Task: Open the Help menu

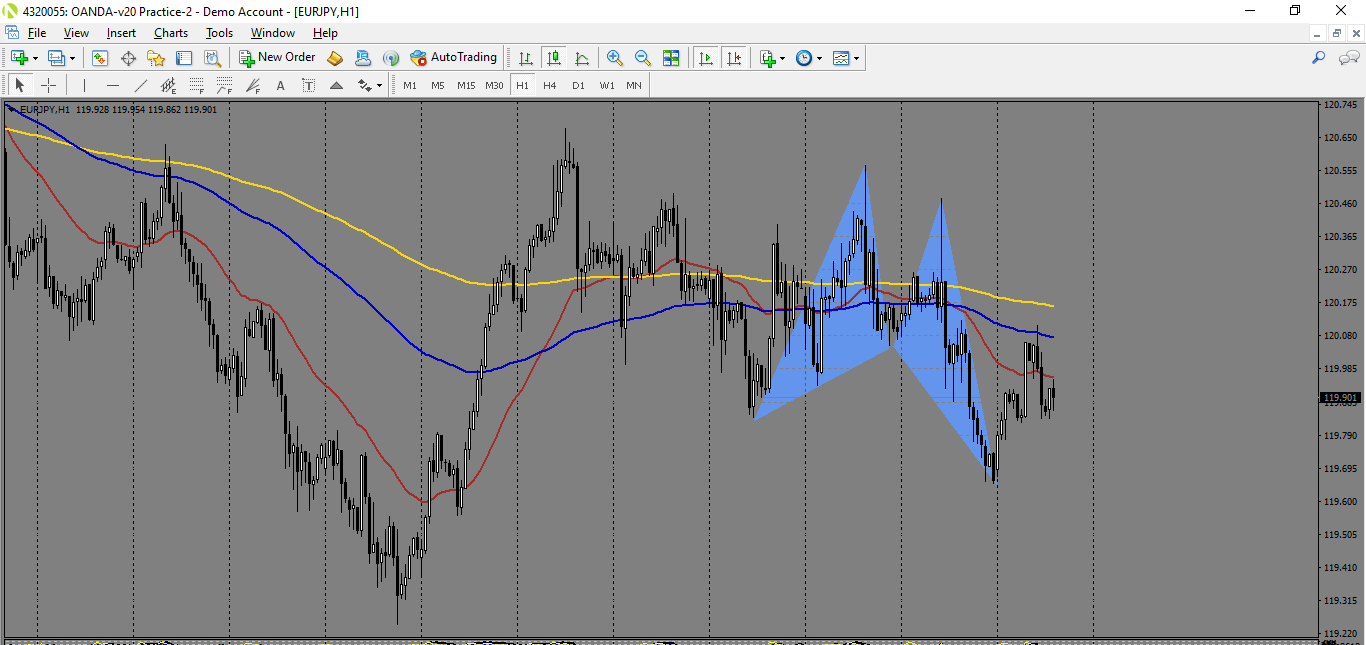Action: [x=325, y=33]
